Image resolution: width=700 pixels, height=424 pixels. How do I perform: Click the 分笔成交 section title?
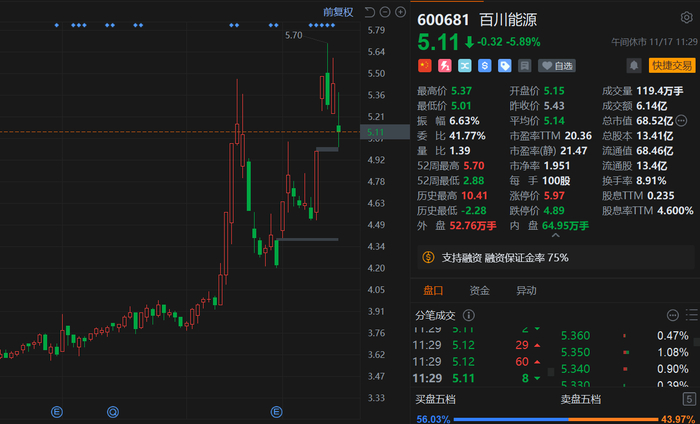point(435,316)
